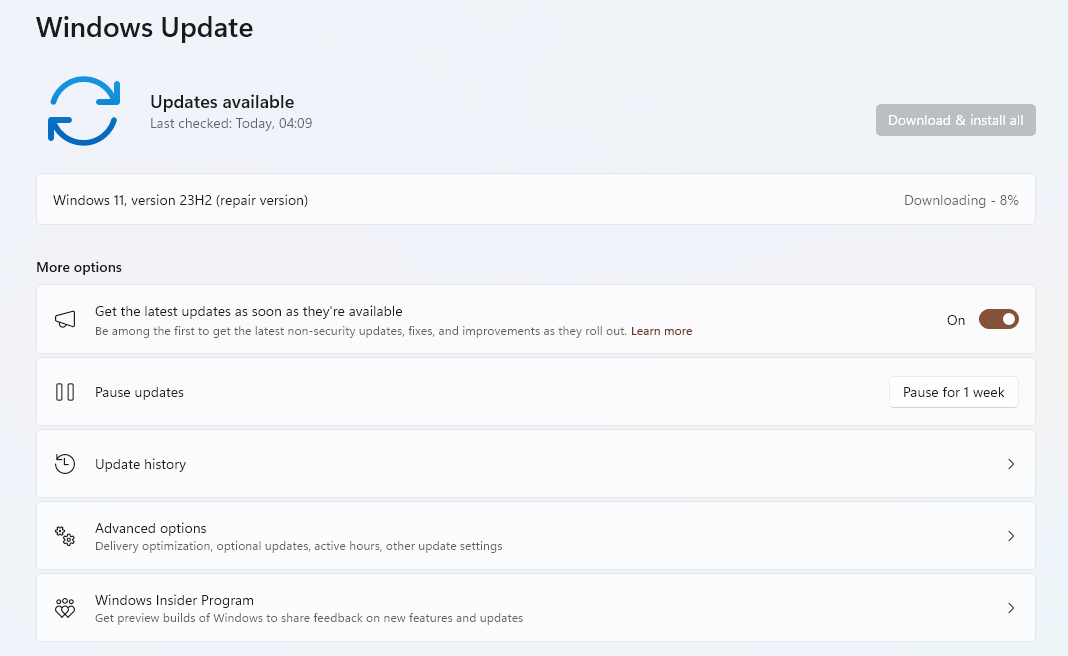Screen dimensions: 1068x656
Task: Click the Pause for 1 week button
Action: [953, 392]
